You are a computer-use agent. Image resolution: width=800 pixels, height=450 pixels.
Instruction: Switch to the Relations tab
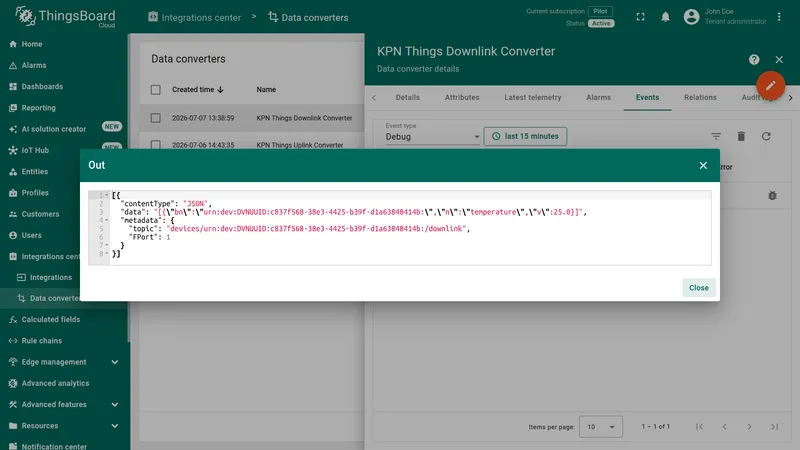pos(700,97)
